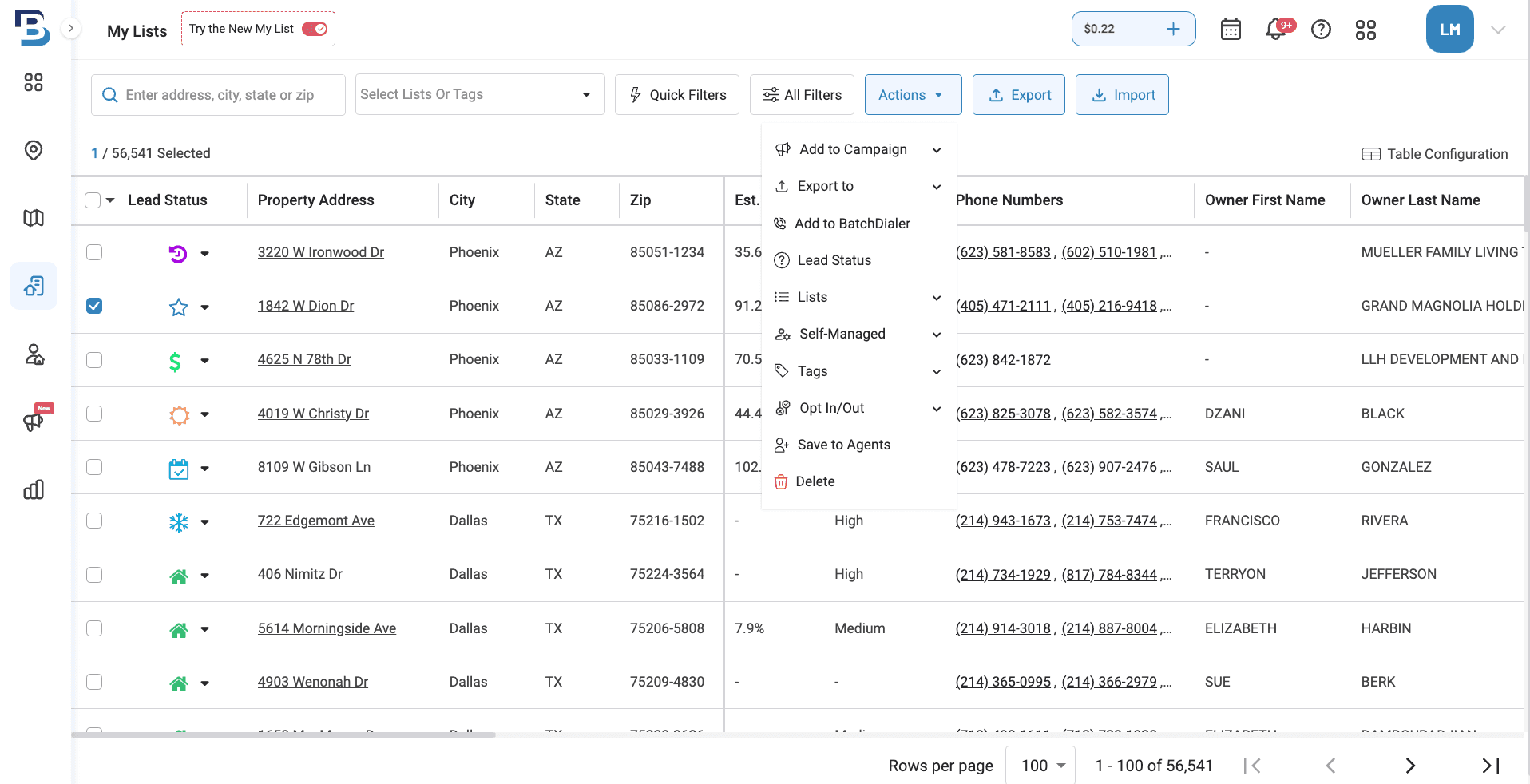Add balance with the plus icon
The width and height of the screenshot is (1530, 784).
point(1173,29)
